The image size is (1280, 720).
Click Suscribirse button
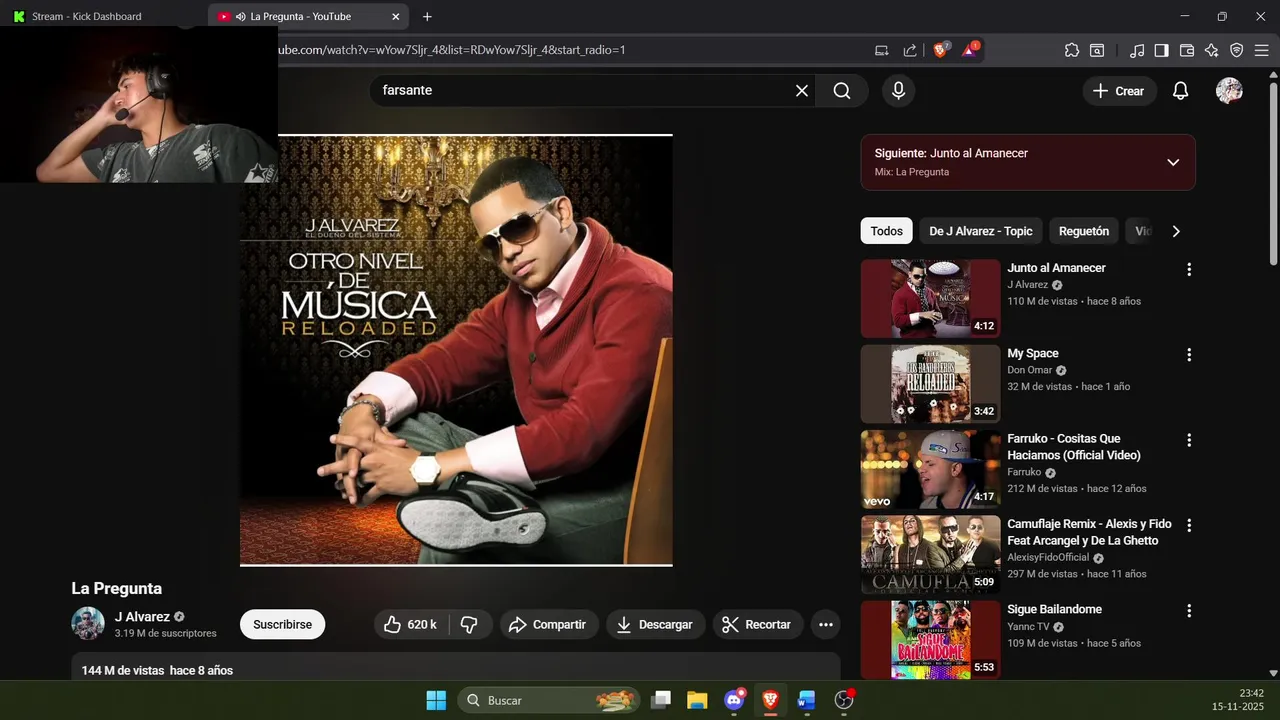(282, 624)
